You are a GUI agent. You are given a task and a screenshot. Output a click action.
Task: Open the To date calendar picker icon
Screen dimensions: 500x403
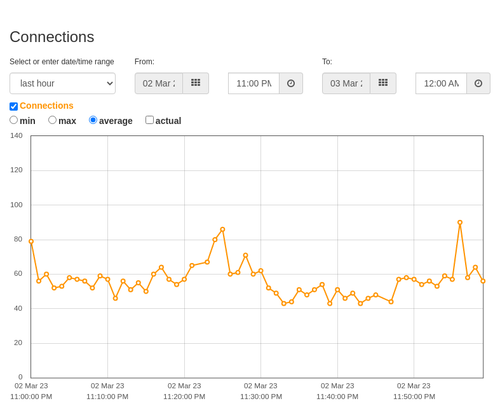[383, 83]
